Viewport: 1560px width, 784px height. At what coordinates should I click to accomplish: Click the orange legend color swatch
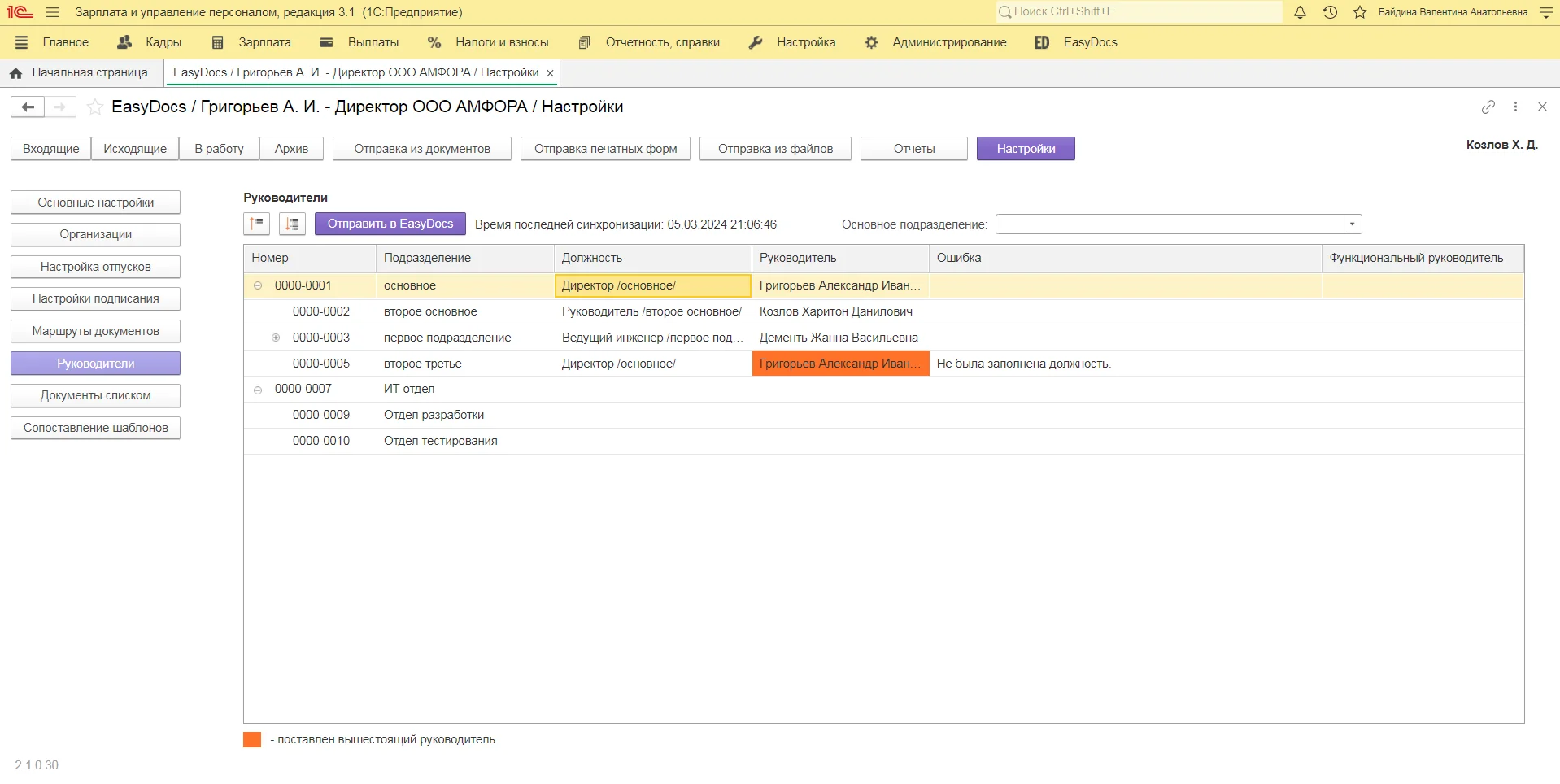click(252, 739)
